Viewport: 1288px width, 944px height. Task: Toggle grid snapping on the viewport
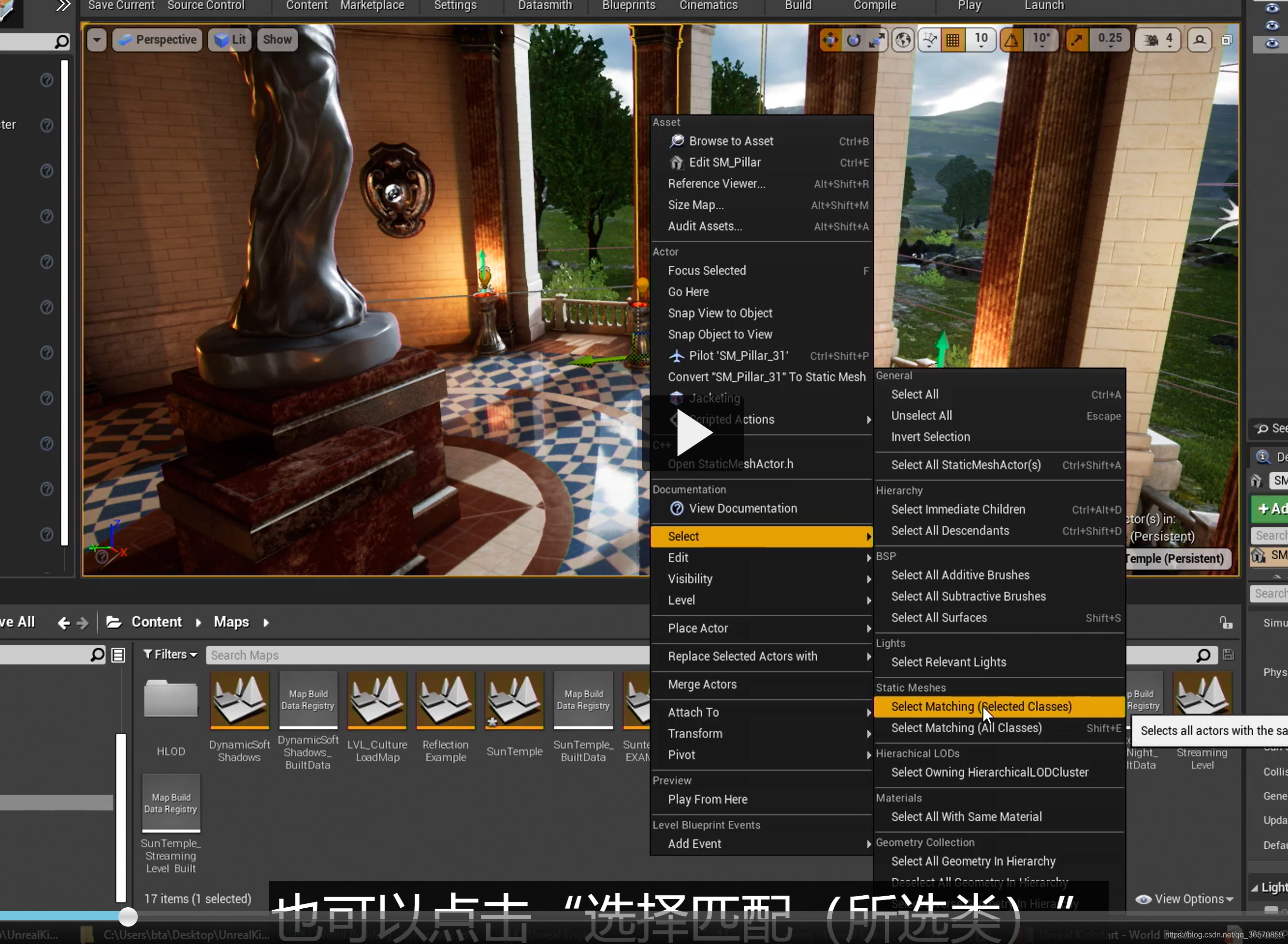pos(953,40)
